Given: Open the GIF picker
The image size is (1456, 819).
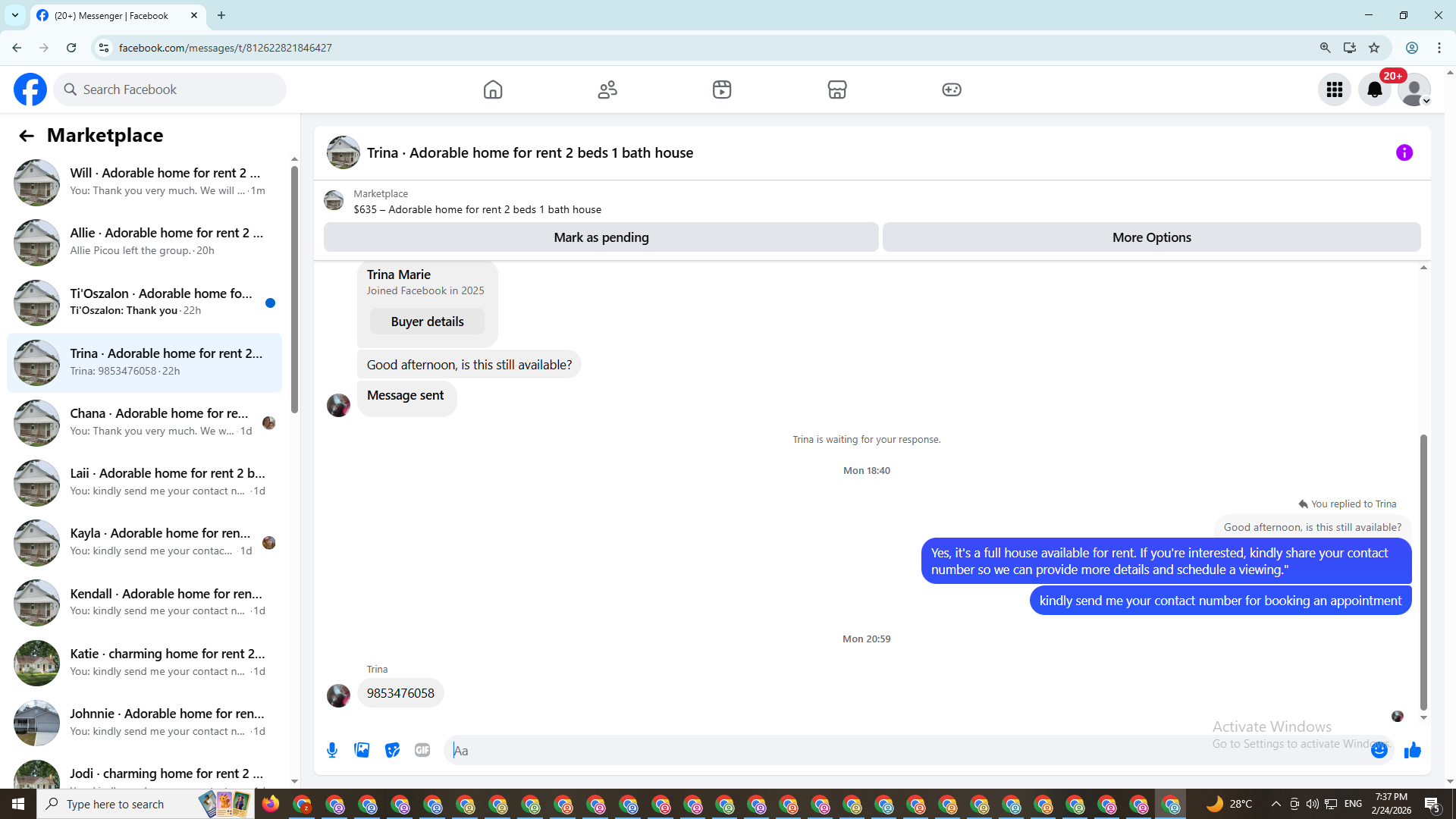Looking at the screenshot, I should [x=422, y=750].
